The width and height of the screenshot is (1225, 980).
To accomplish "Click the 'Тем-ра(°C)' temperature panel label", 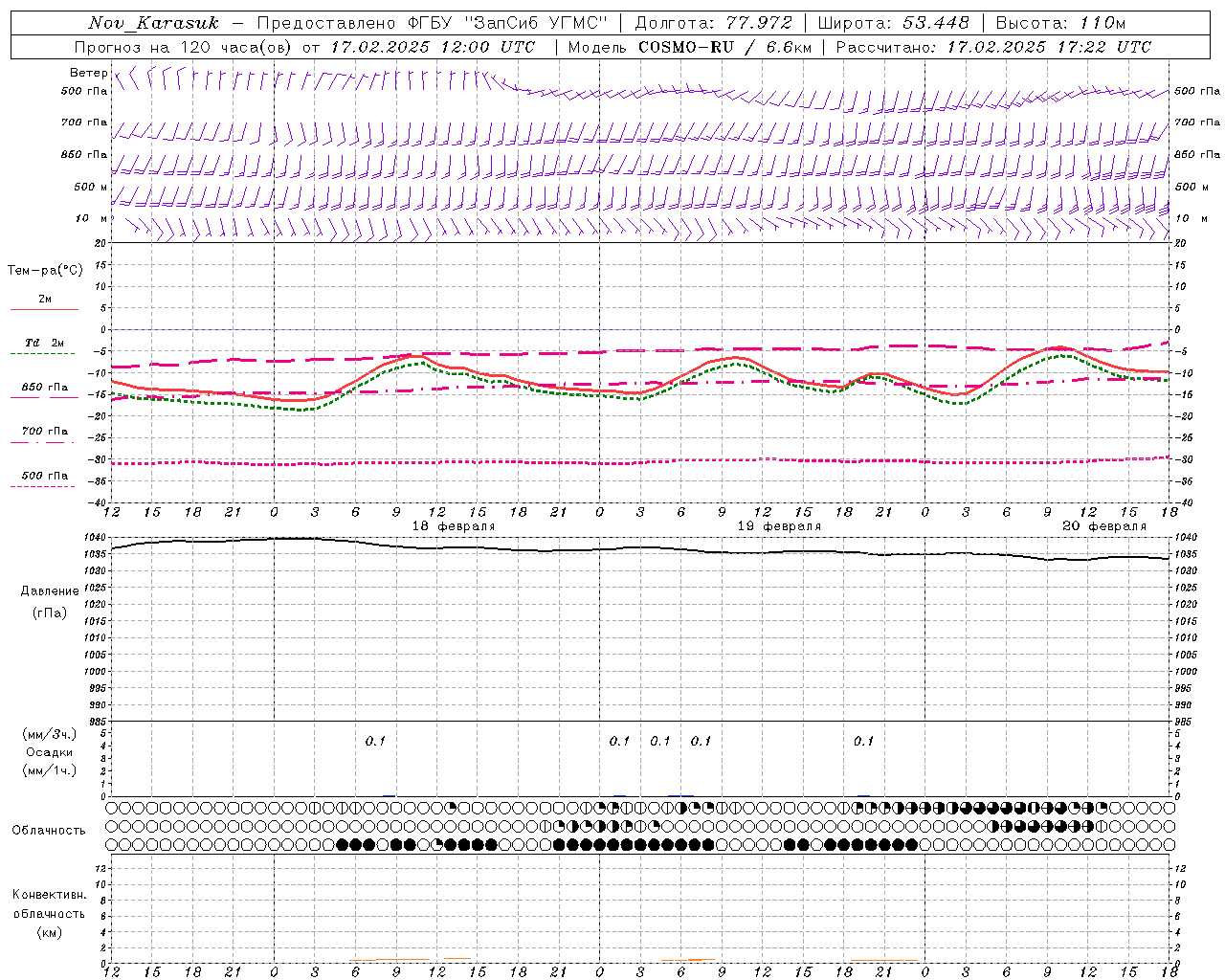I will (45, 271).
